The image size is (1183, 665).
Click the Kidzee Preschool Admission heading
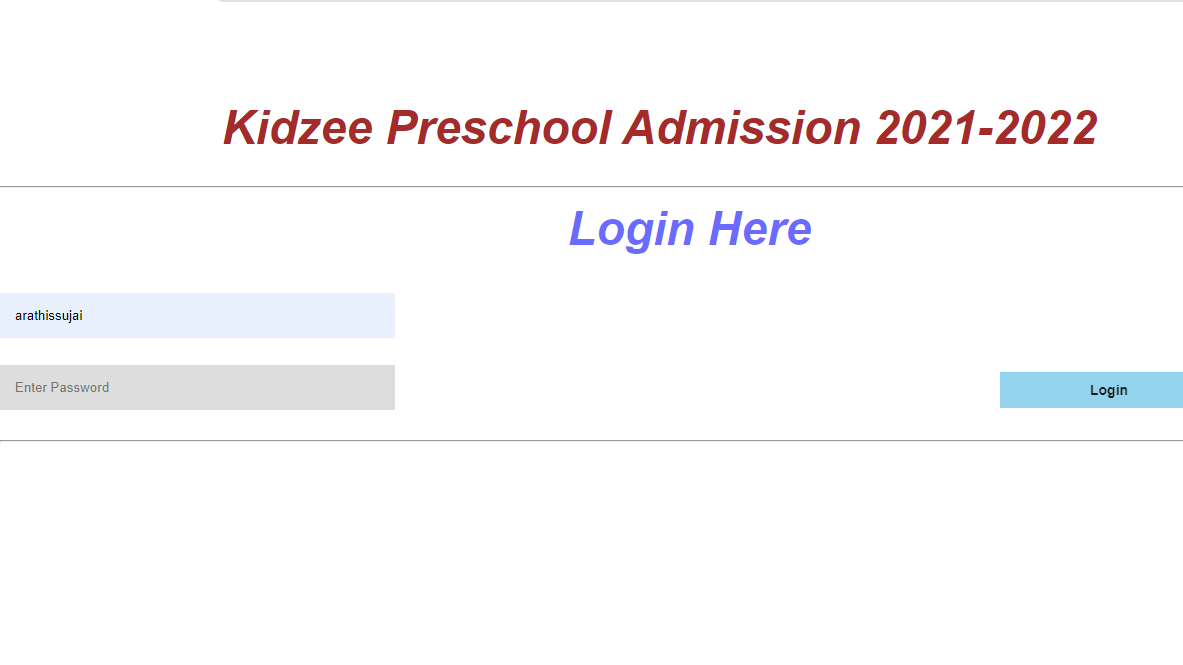coord(660,128)
